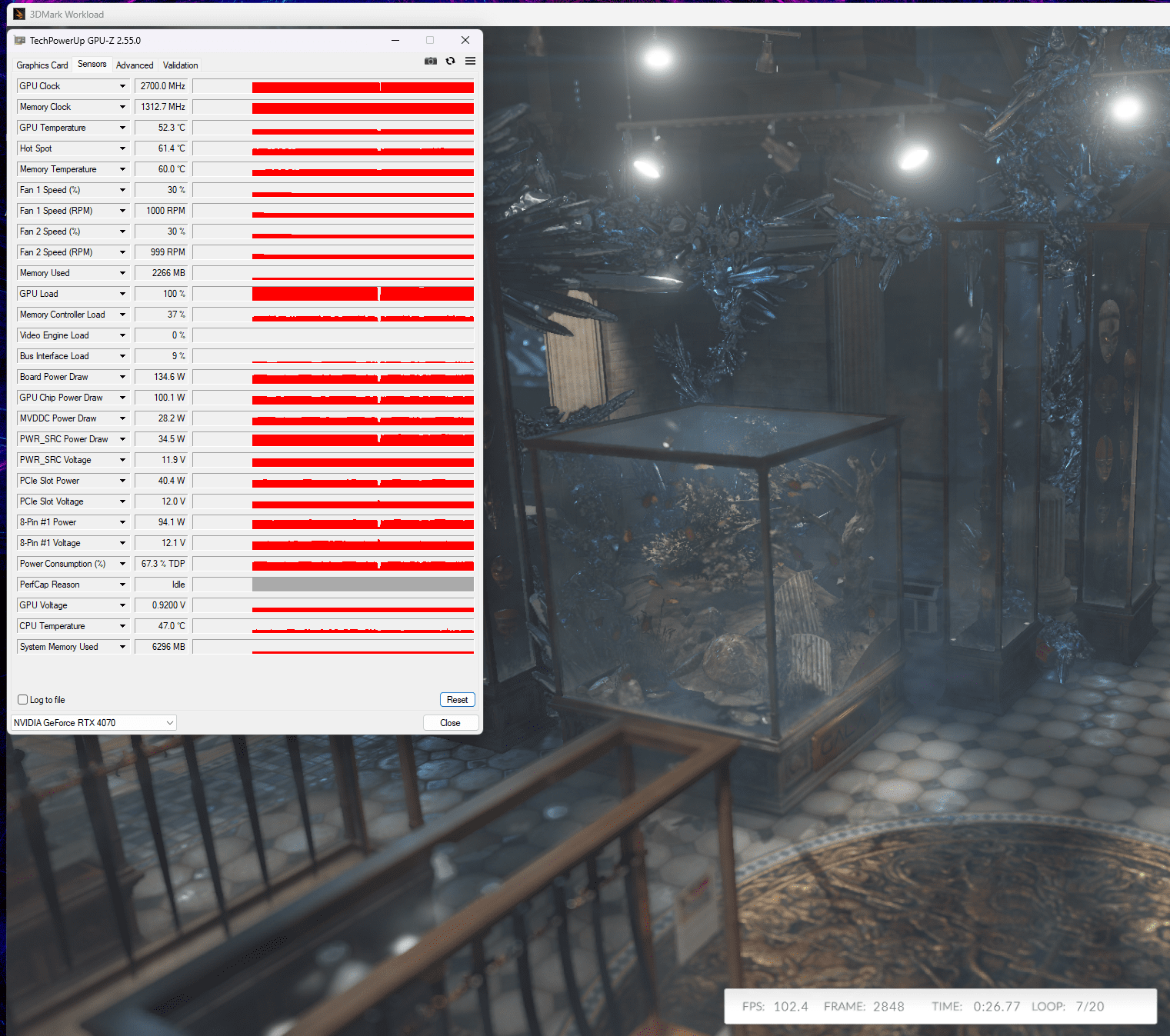Click the Board Power Draw value 134.6 W

click(162, 377)
